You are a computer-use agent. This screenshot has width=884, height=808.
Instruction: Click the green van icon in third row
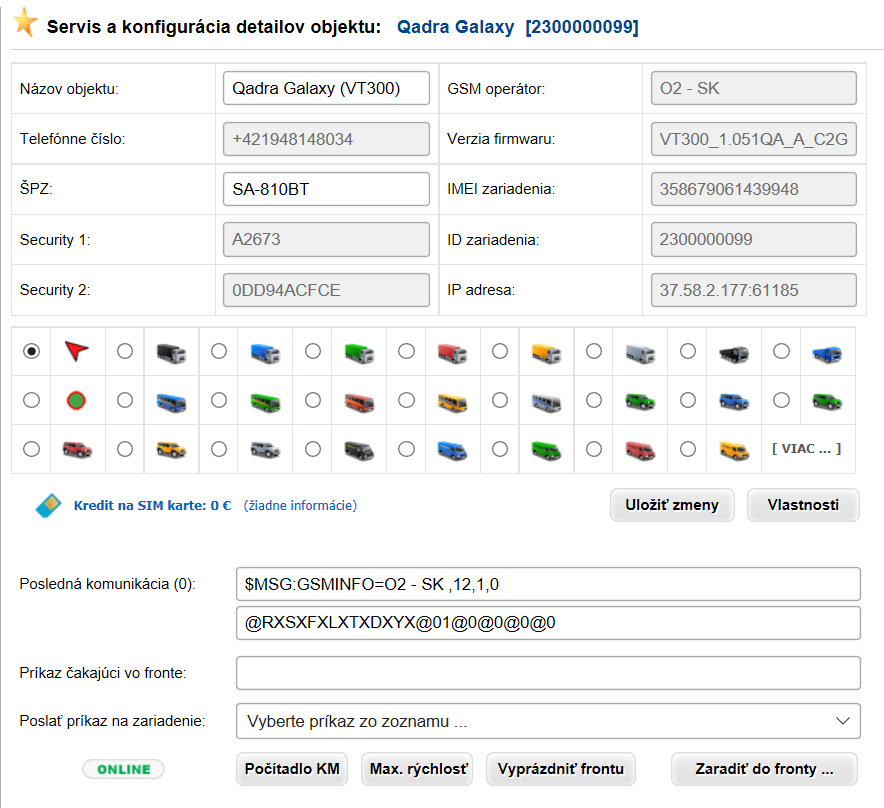(x=546, y=450)
